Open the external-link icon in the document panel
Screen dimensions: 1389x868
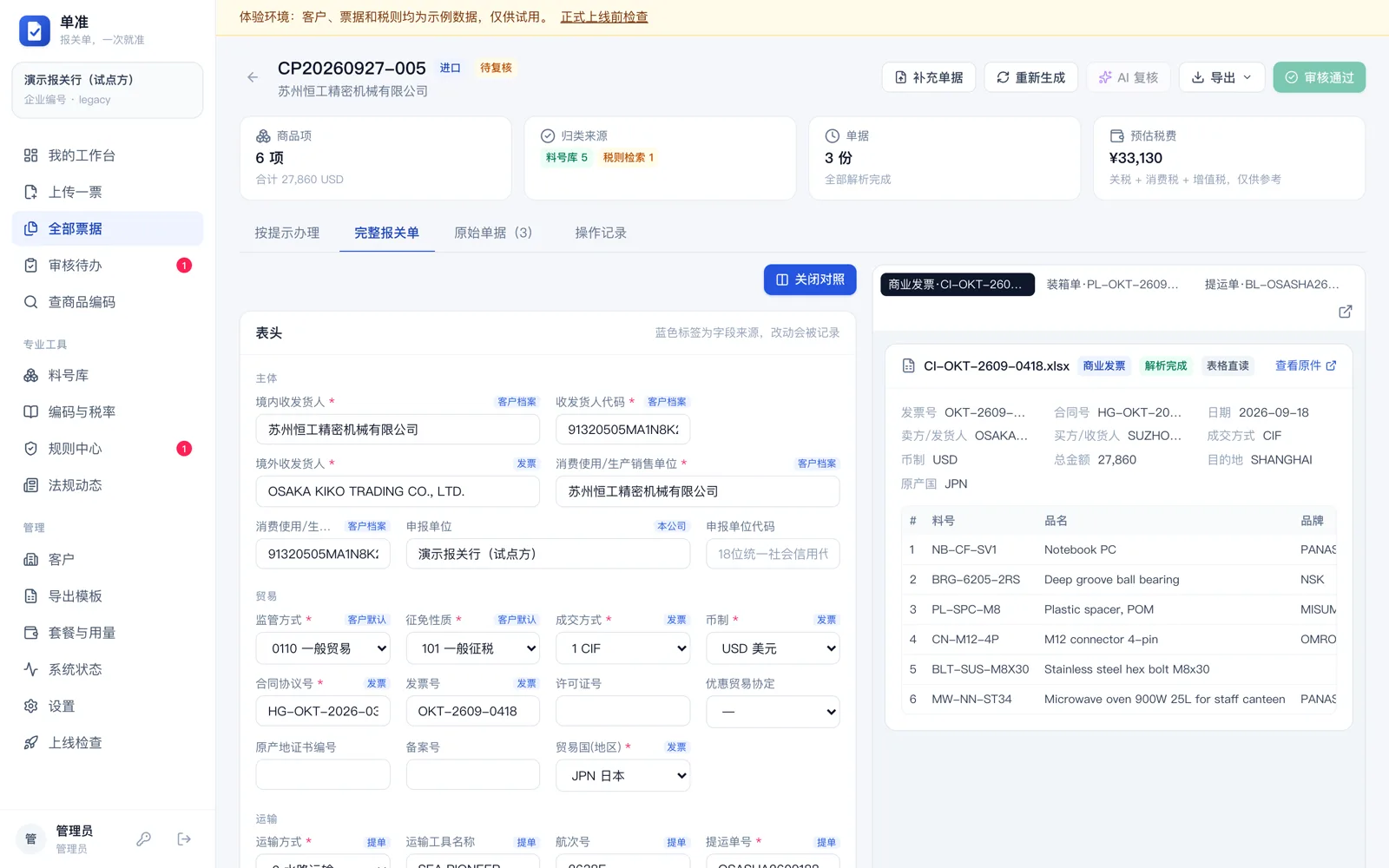(x=1345, y=312)
